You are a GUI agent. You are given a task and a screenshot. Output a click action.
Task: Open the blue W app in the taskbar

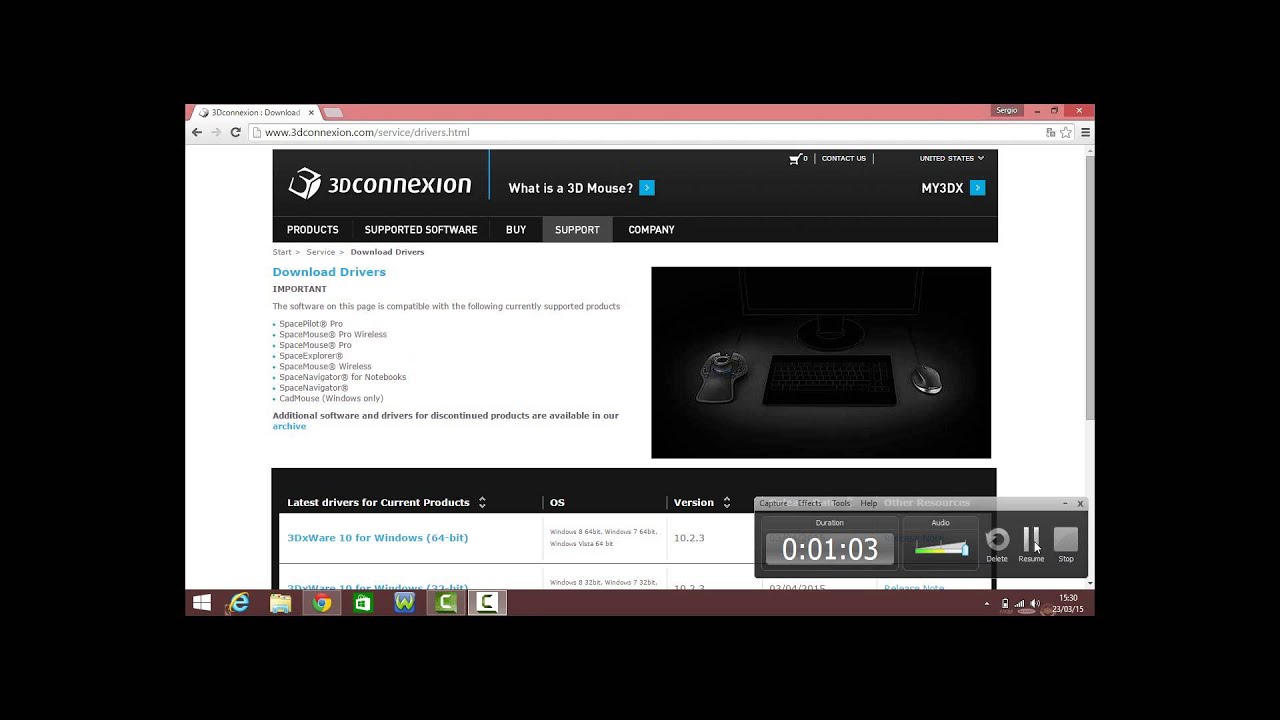pos(404,603)
